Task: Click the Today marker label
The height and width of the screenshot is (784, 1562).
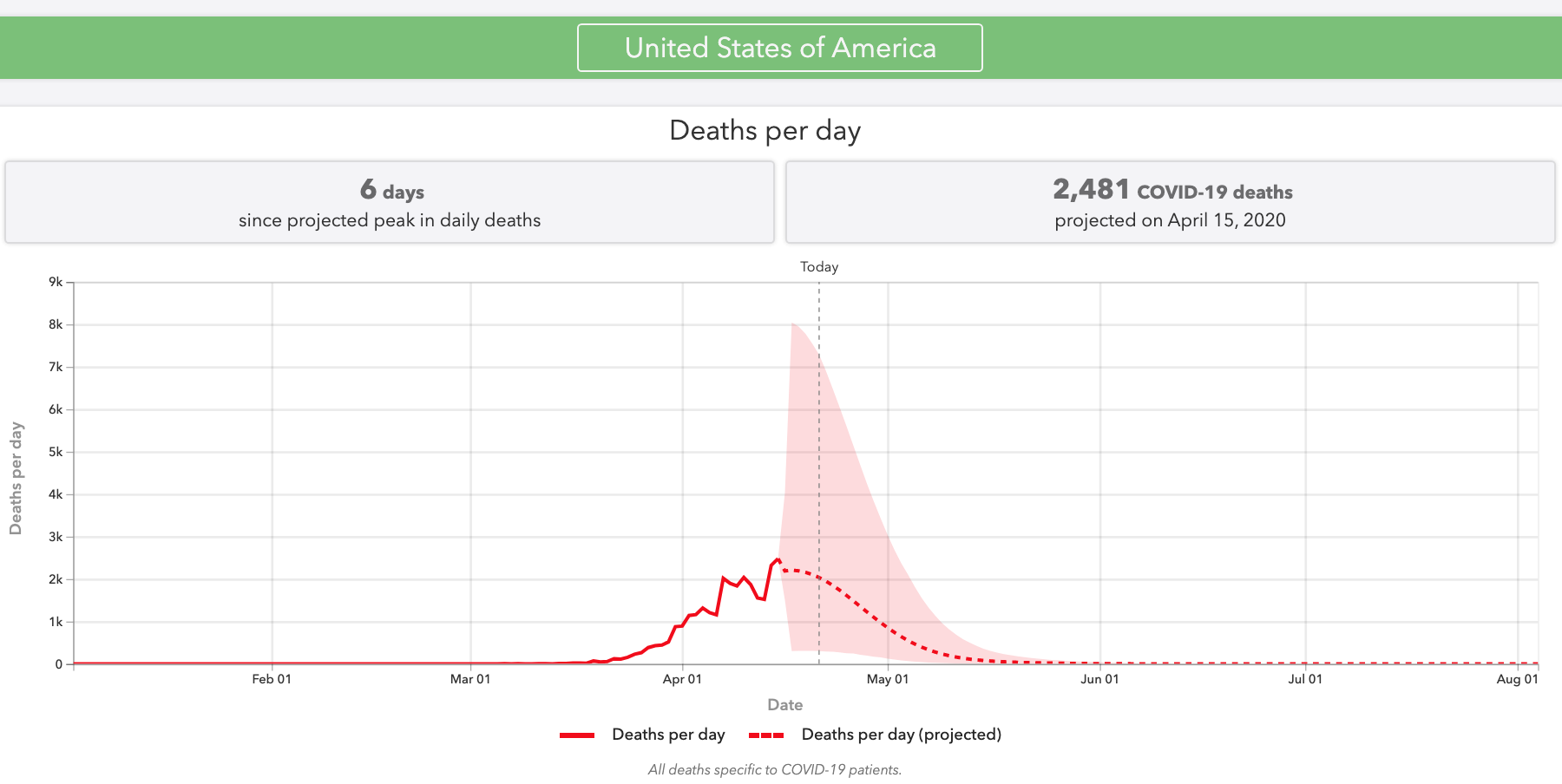Action: [818, 267]
